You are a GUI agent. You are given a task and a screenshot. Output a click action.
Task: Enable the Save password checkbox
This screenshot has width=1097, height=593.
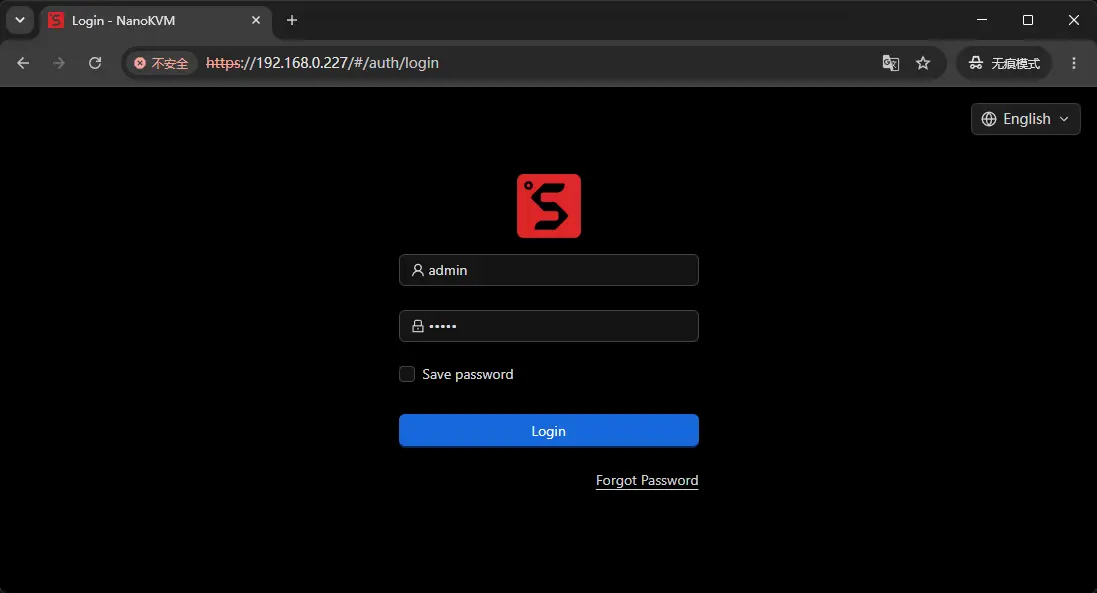pyautogui.click(x=406, y=374)
